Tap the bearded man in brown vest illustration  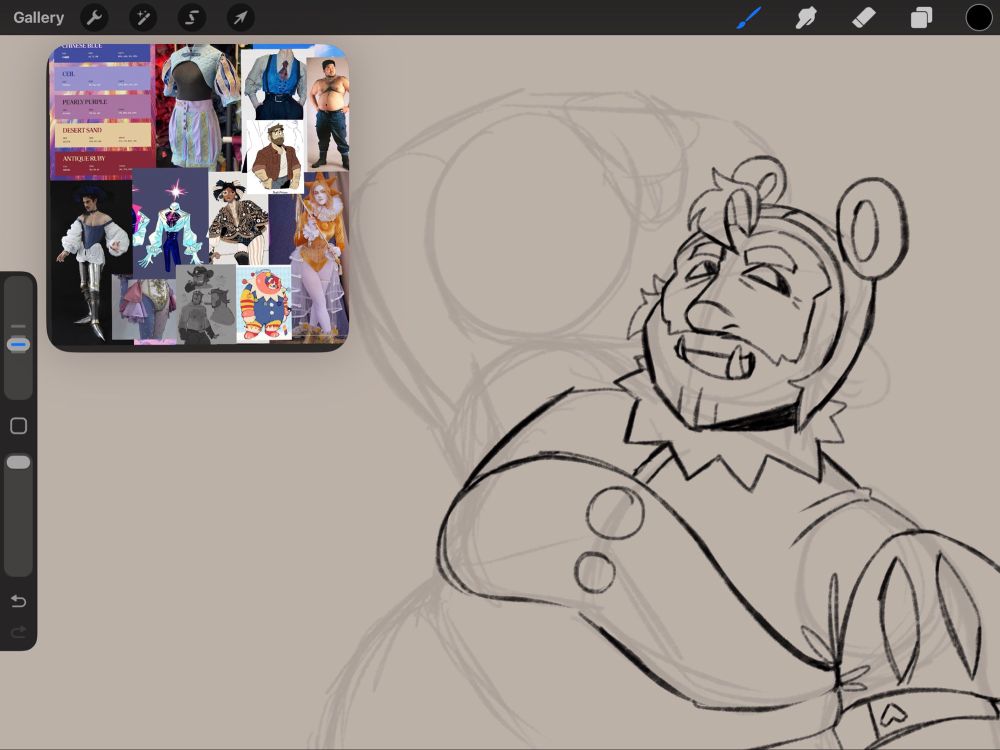275,157
